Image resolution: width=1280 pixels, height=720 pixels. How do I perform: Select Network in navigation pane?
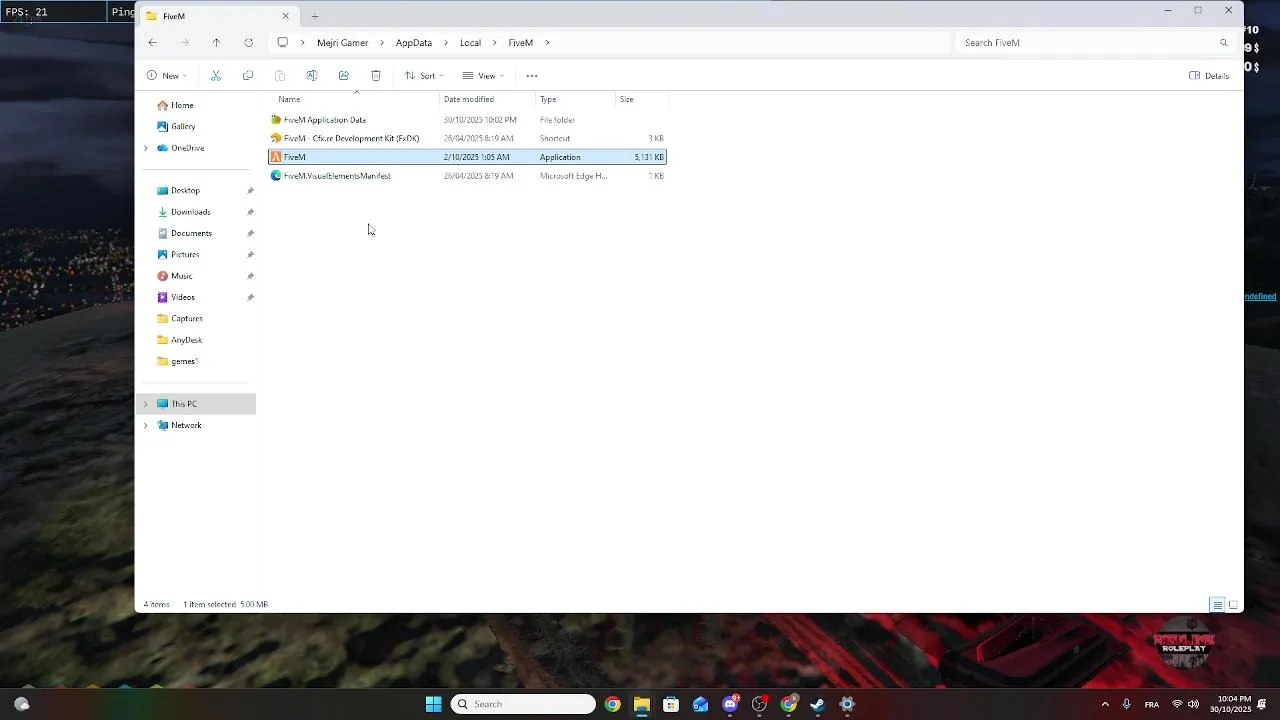click(186, 425)
